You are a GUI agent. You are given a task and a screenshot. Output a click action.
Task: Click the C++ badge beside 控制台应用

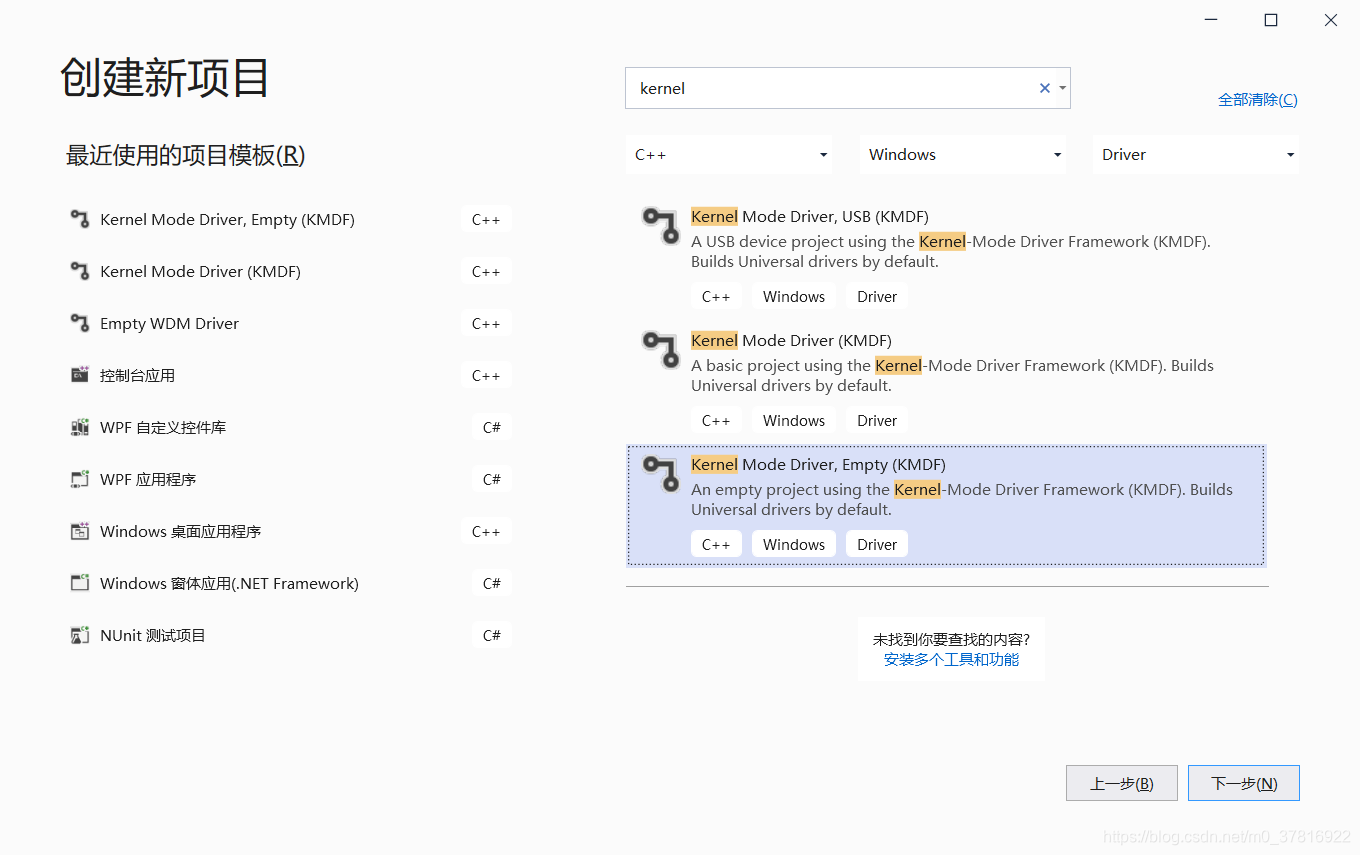pos(486,375)
